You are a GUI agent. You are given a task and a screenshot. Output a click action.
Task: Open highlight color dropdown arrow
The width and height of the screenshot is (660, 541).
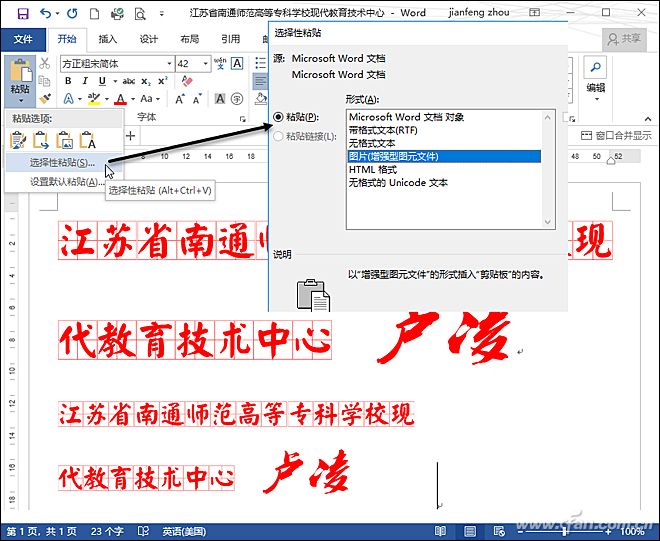coord(106,99)
